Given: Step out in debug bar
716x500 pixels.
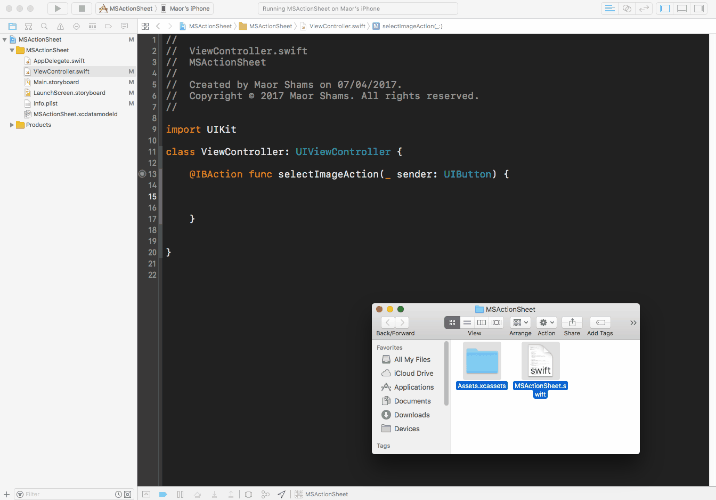Looking at the screenshot, I should [x=231, y=494].
